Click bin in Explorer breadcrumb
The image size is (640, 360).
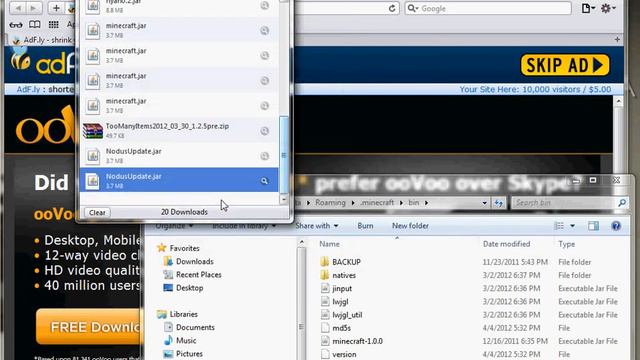413,202
